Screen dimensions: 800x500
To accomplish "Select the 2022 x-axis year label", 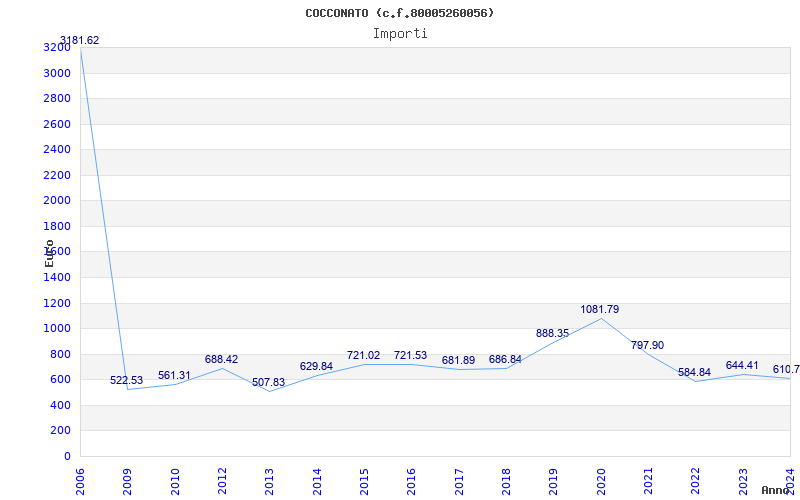I will 695,482.
